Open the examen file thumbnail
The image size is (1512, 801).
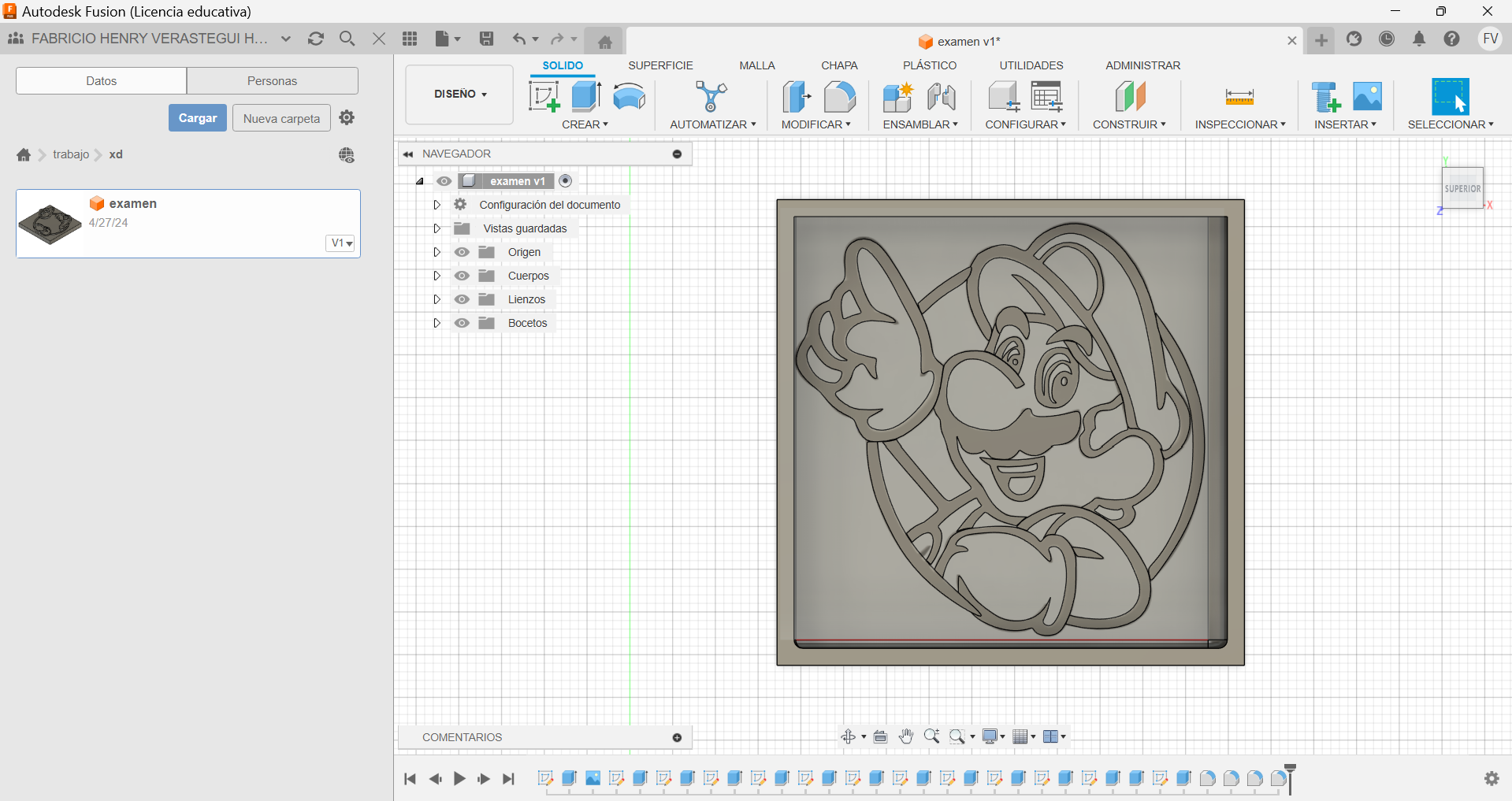point(50,224)
